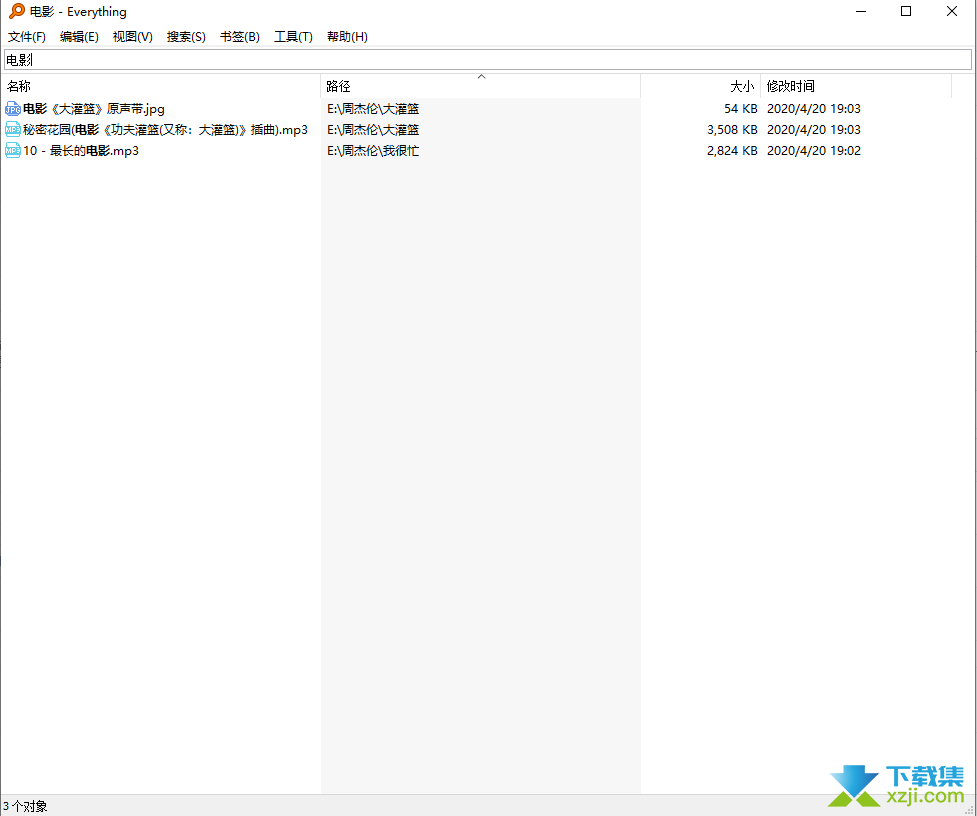Click the 2,824 KB size value
The height and width of the screenshot is (816, 977).
732,151
